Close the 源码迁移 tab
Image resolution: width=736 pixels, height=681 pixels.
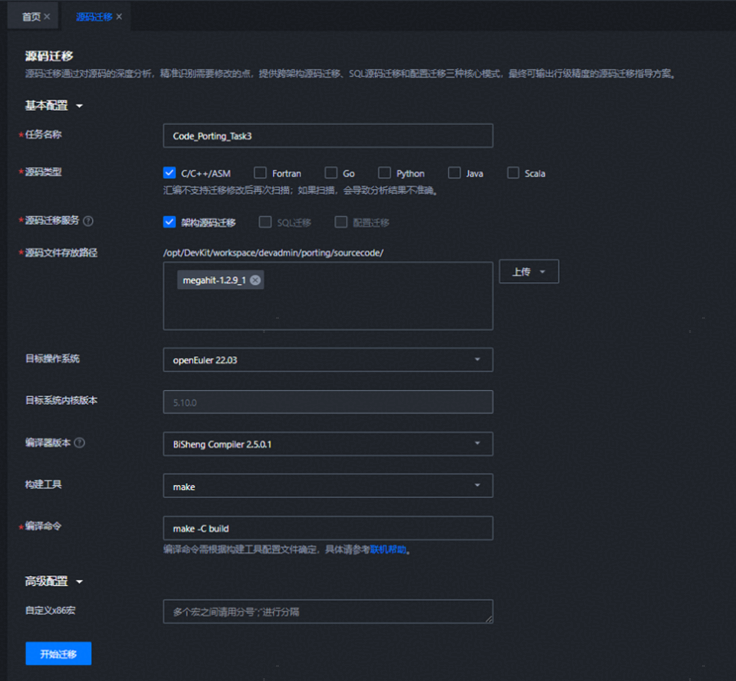coord(119,17)
